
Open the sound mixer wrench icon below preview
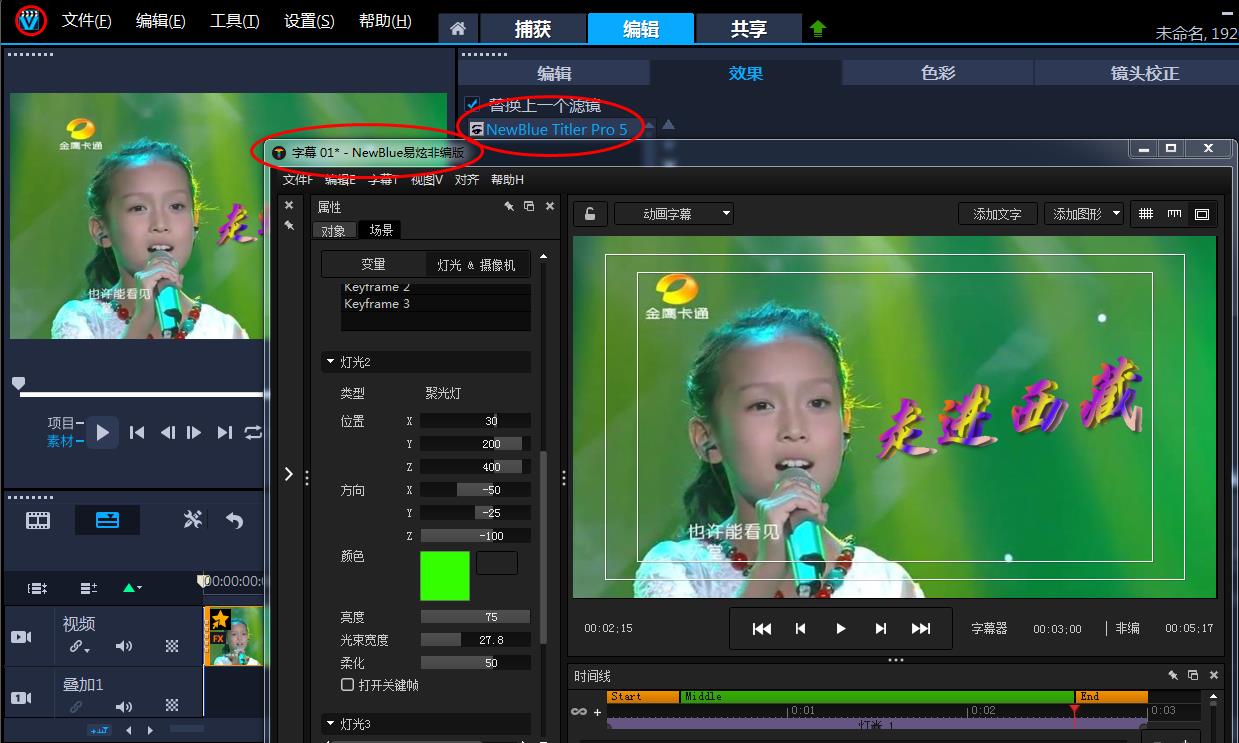tap(192, 519)
